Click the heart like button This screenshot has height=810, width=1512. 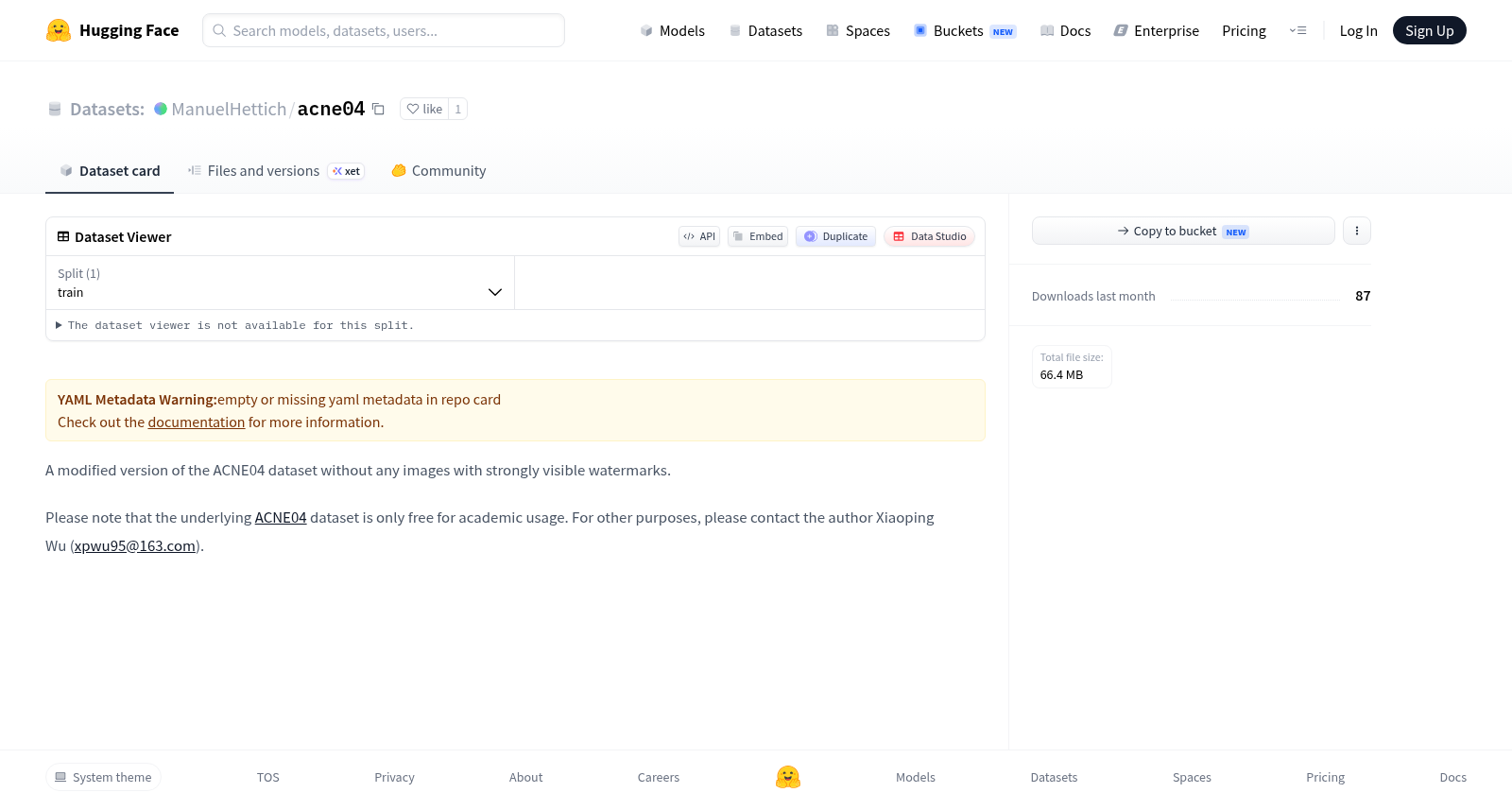click(424, 109)
